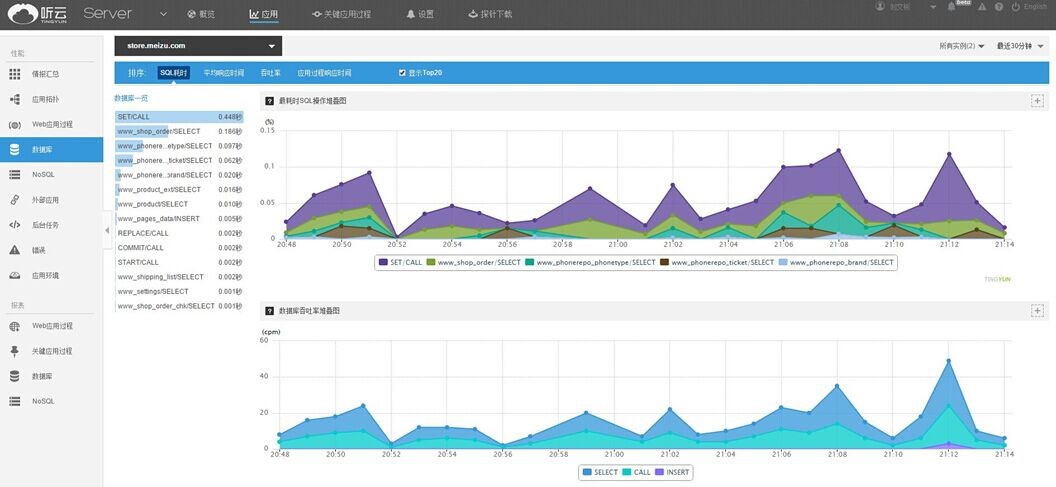
Task: Open 应用环境 environment page
Action: coord(45,275)
